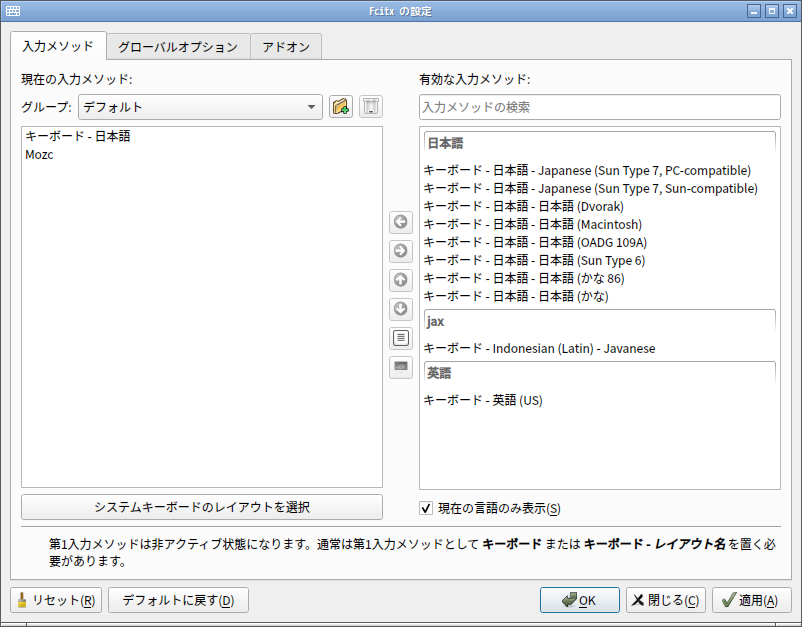Toggle 現在の言語のみ表示 checkbox
This screenshot has height=627, width=802.
426,508
